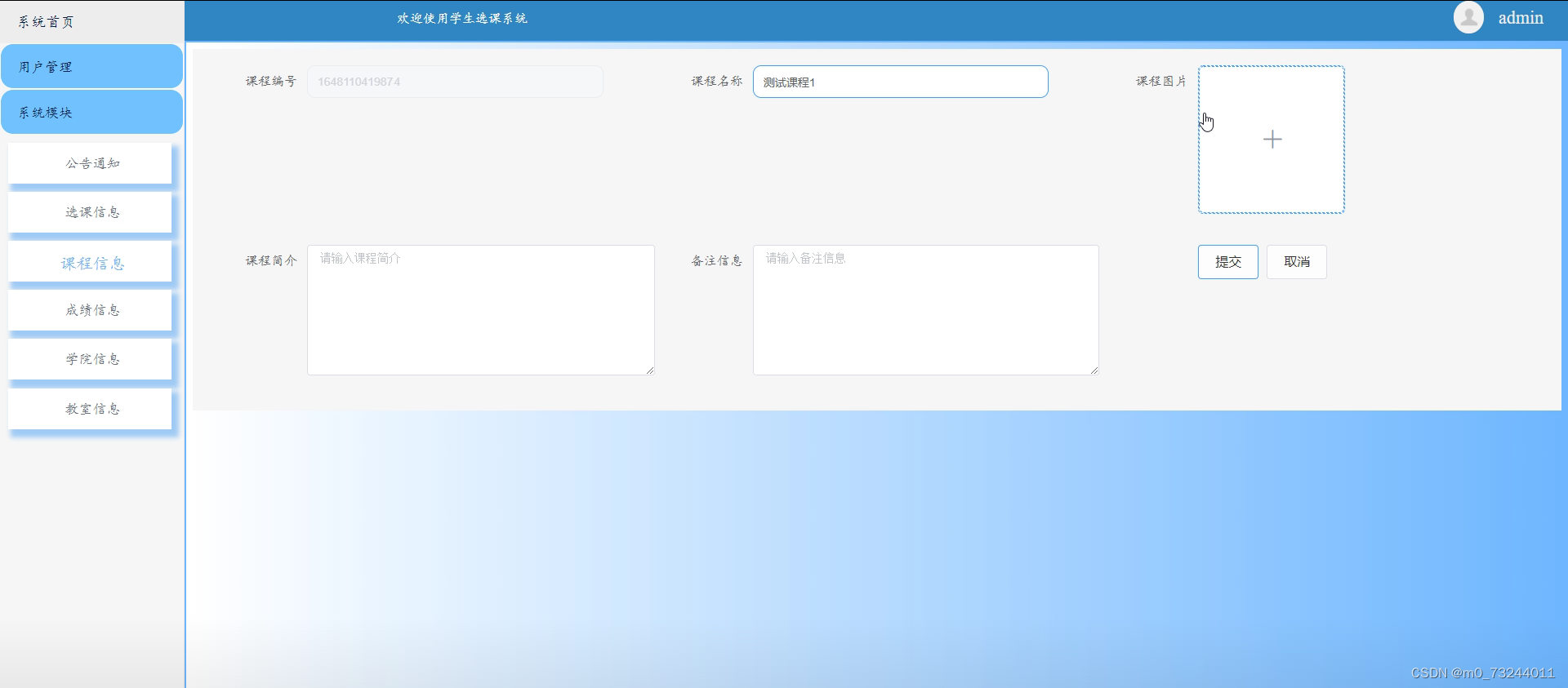Open the 公告通知 menu item
1568x688 pixels.
pyautogui.click(x=90, y=163)
